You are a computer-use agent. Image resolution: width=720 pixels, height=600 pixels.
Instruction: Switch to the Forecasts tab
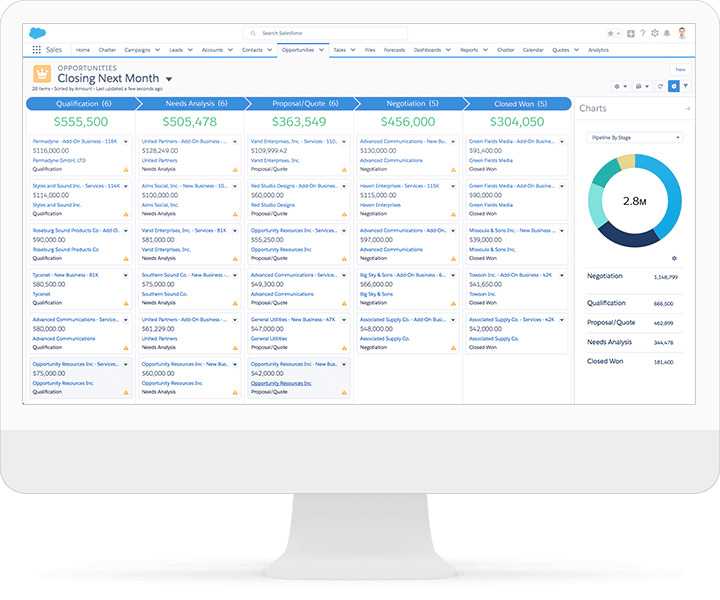[x=394, y=49]
